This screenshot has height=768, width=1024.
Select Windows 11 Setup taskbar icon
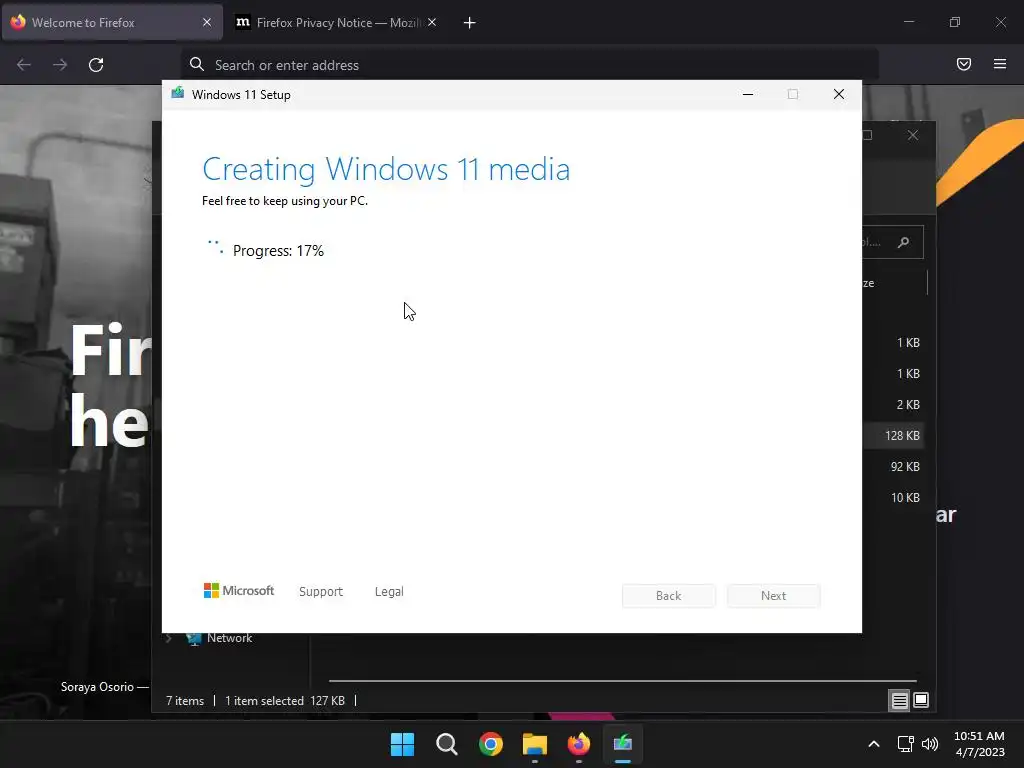pyautogui.click(x=623, y=744)
